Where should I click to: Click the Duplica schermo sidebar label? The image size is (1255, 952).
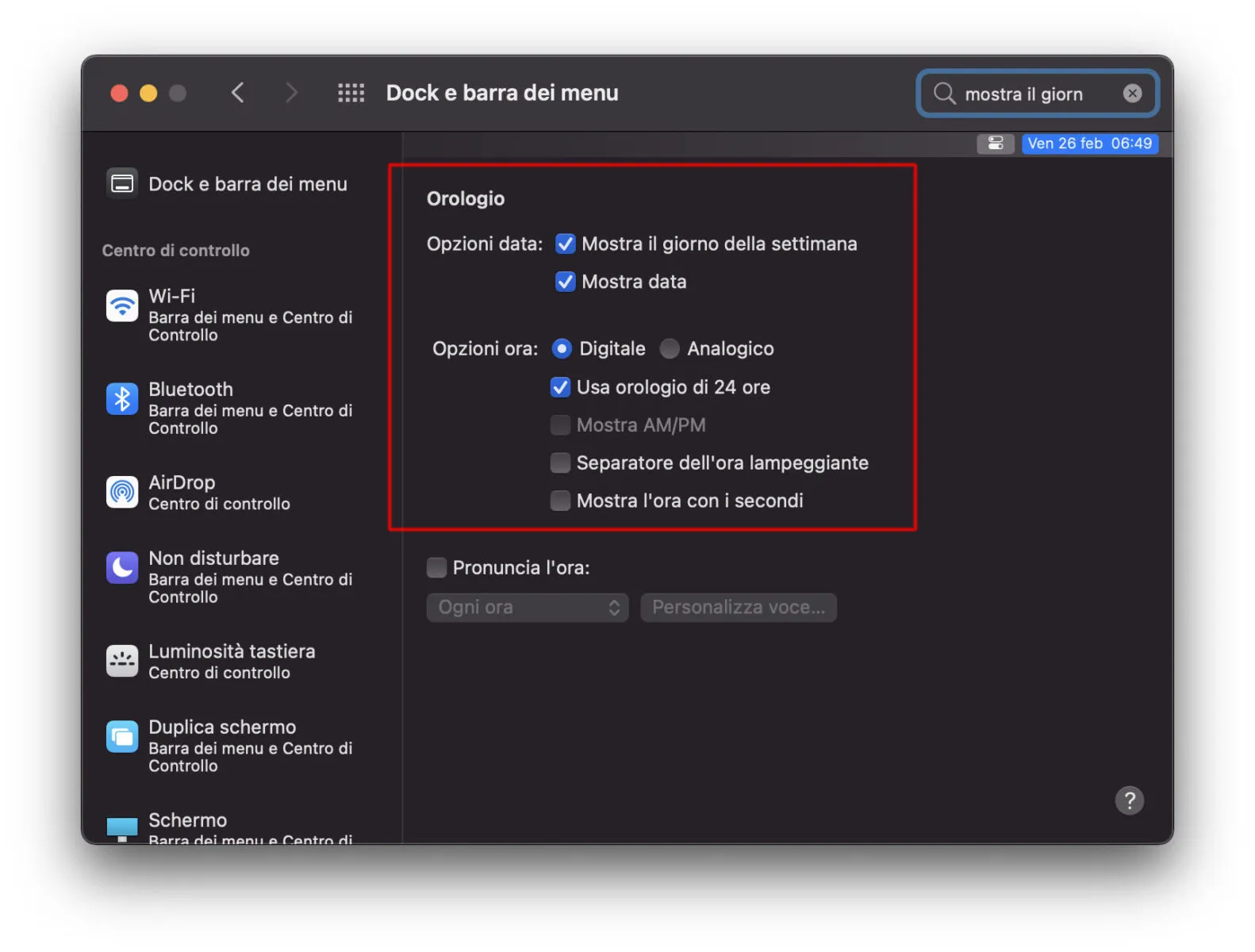click(222, 727)
